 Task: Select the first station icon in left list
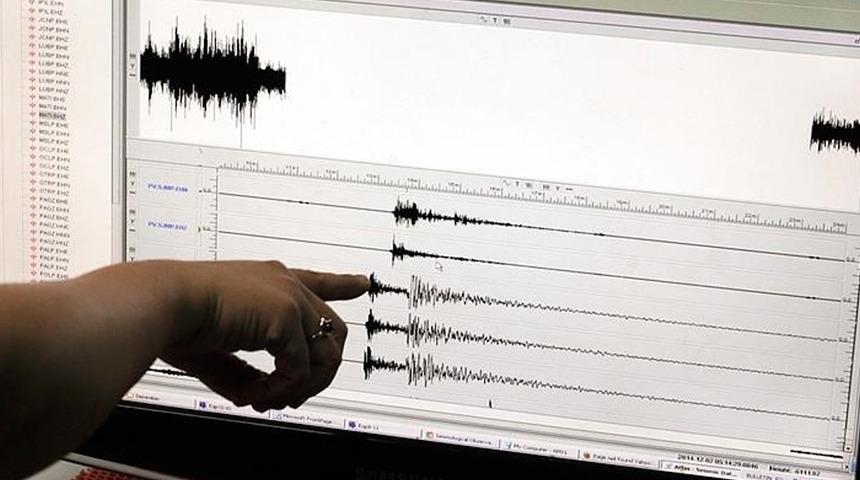point(33,3)
